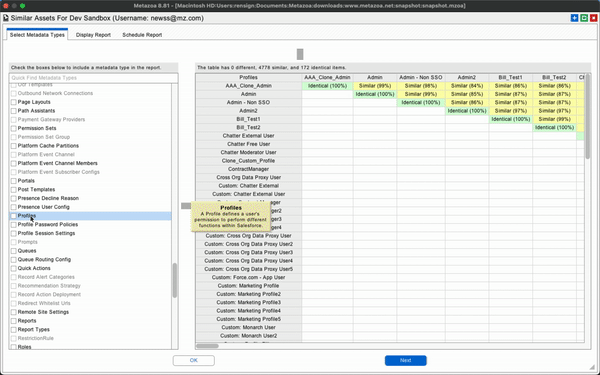Screen dimensions: 600x375
Task: Click the blue Next button
Action: pos(406,360)
